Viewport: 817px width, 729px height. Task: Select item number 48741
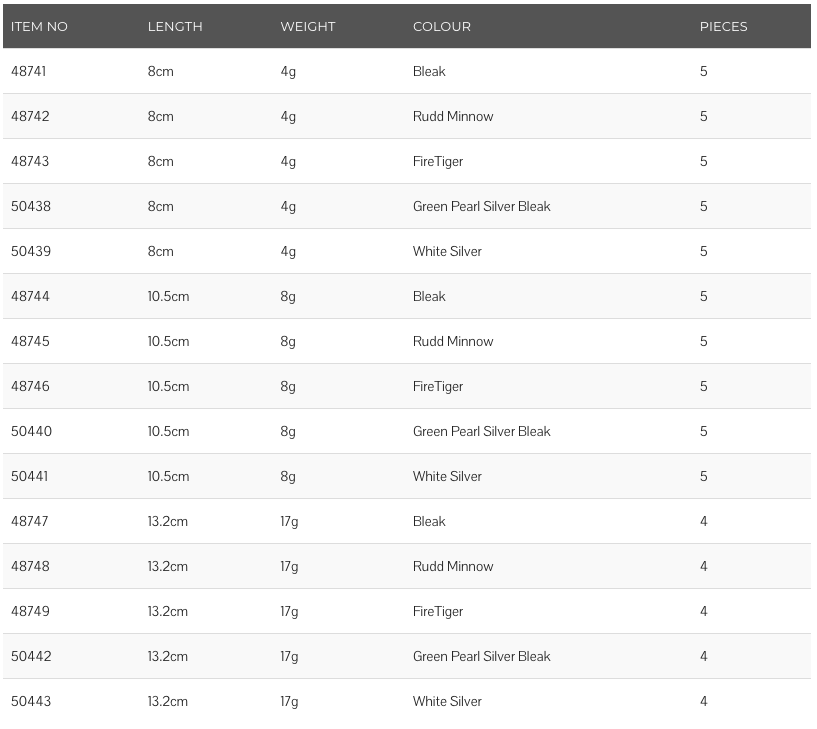coord(28,71)
